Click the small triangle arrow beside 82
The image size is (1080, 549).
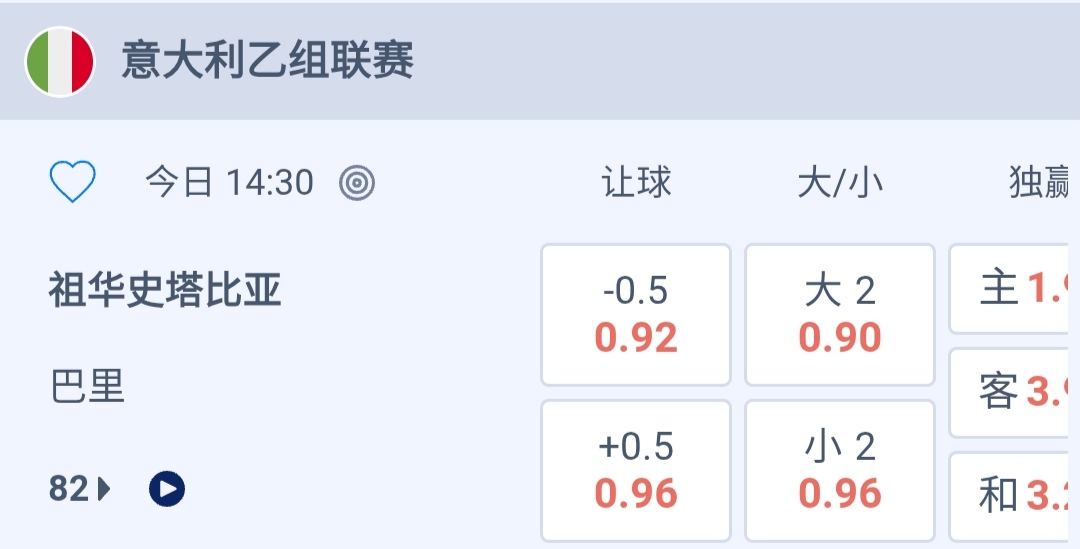(104, 489)
